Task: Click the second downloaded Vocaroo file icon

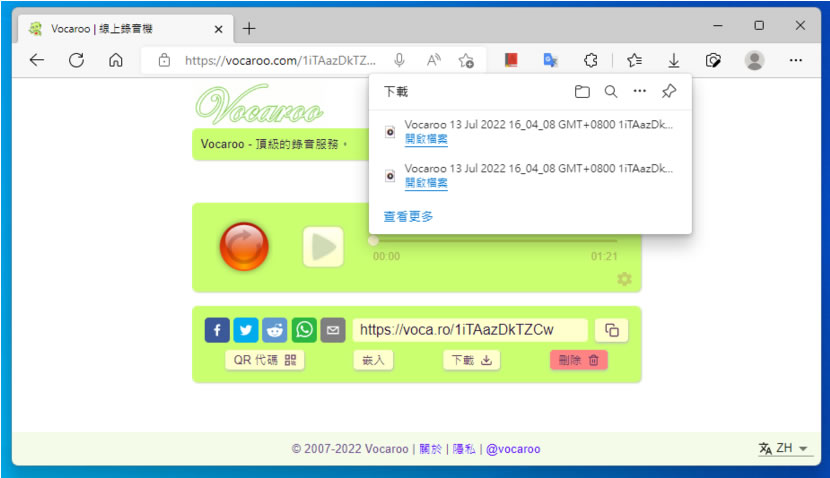Action: (x=390, y=176)
